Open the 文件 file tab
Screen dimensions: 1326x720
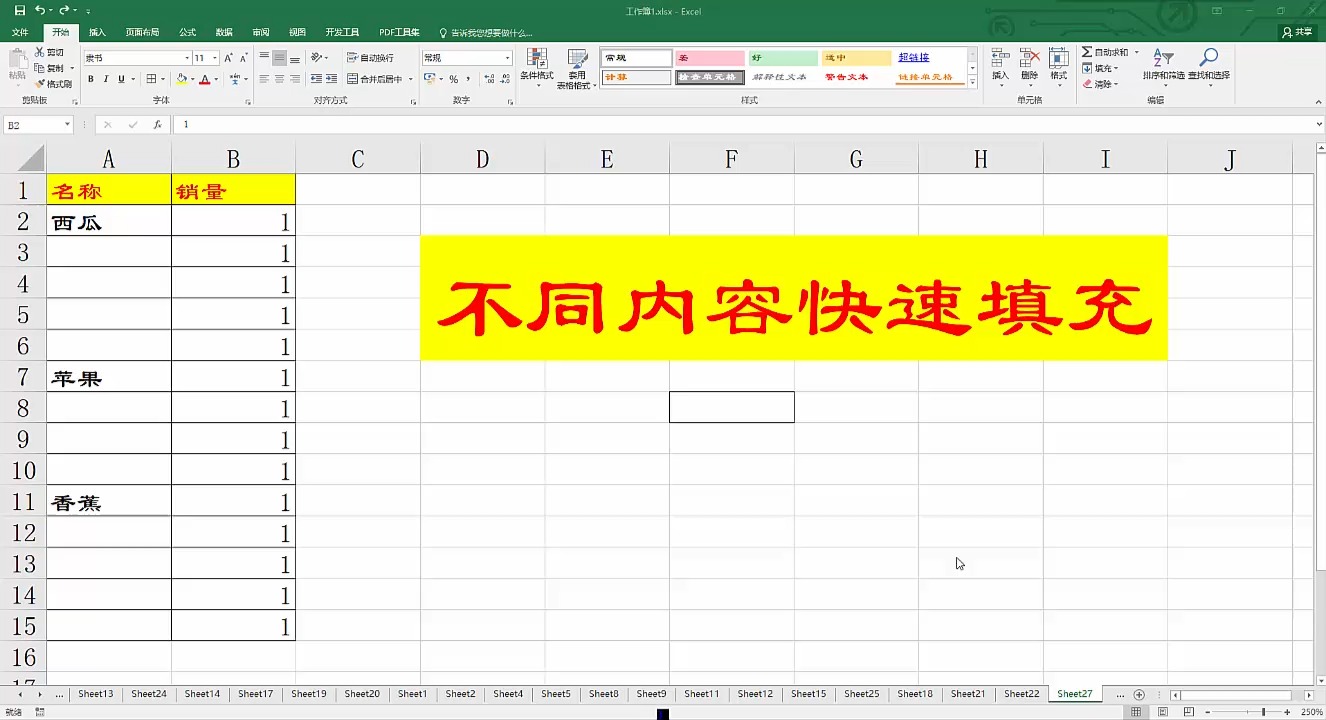point(20,33)
